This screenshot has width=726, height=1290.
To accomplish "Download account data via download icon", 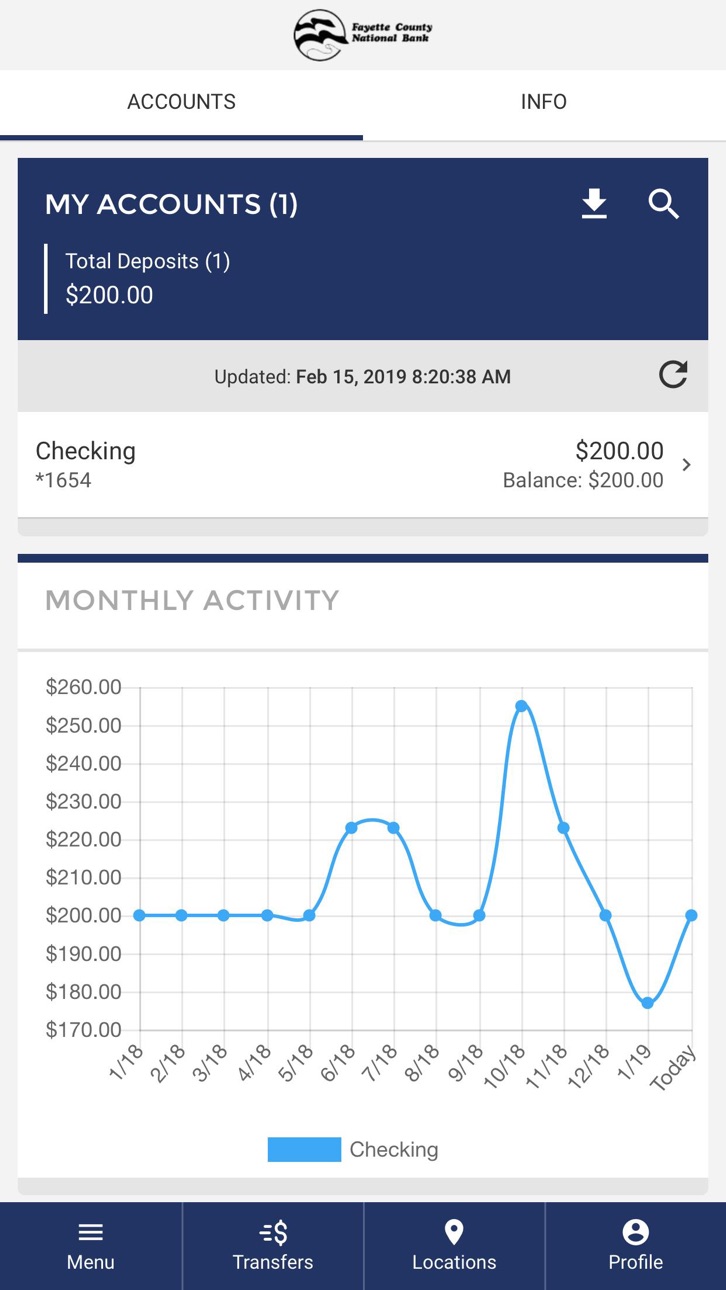I will coord(594,204).
